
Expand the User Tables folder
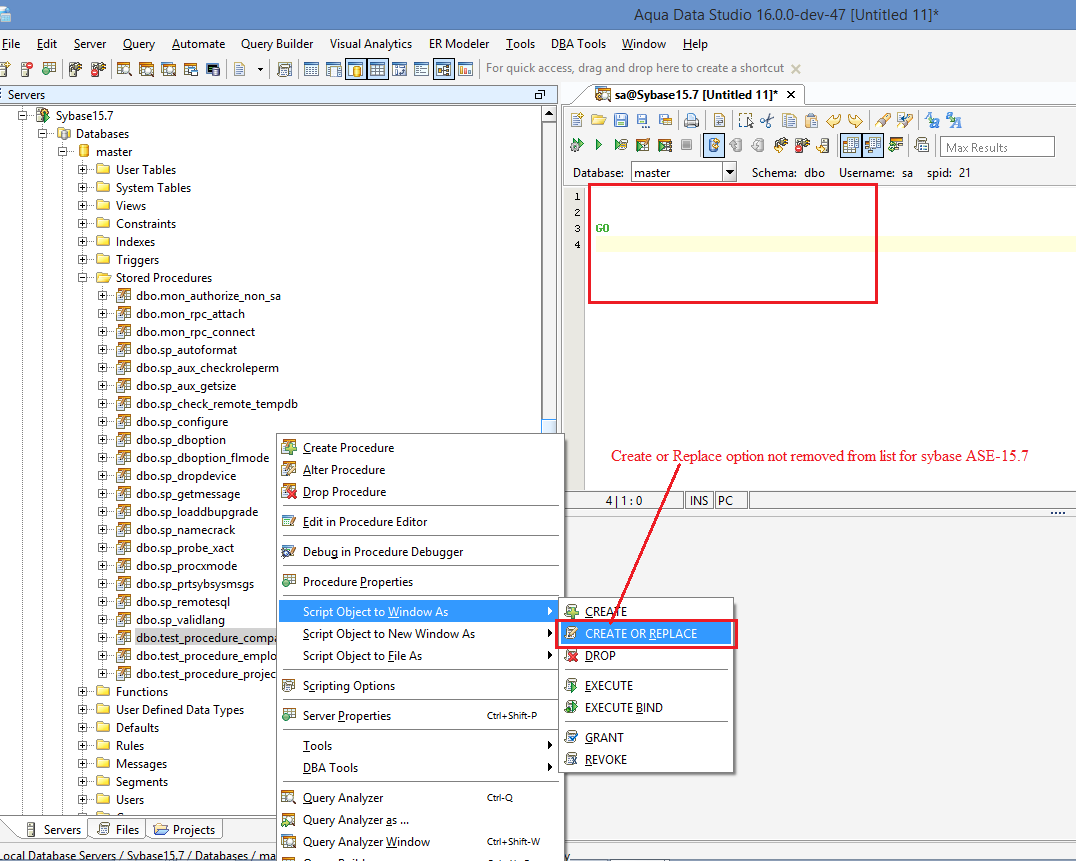[x=82, y=169]
